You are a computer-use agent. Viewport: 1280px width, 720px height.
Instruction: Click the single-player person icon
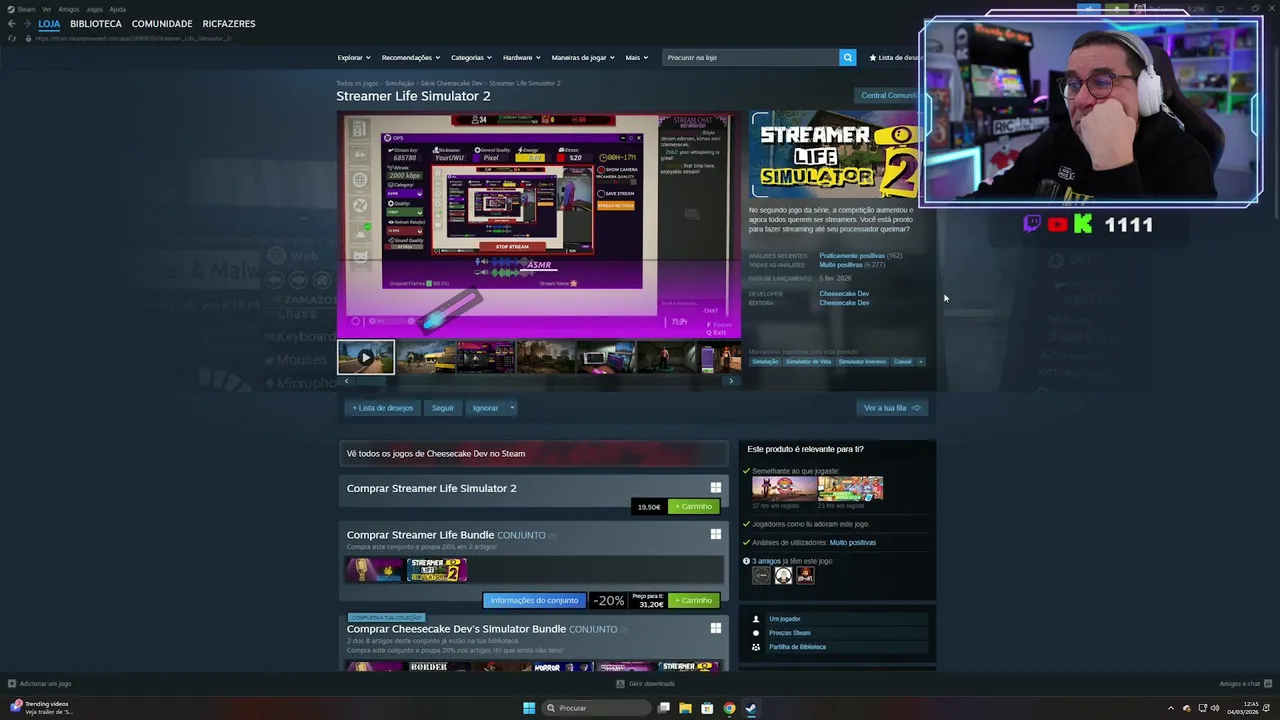point(756,619)
